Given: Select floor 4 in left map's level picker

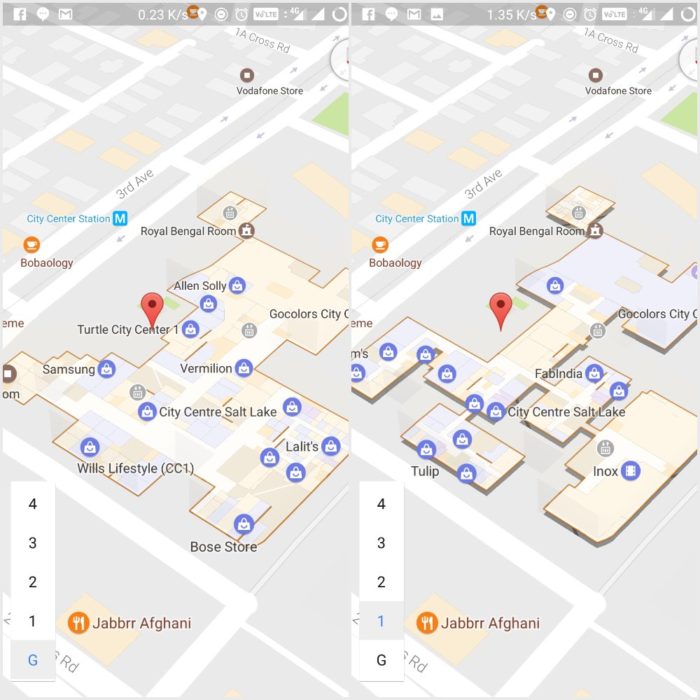Looking at the screenshot, I should (x=33, y=504).
